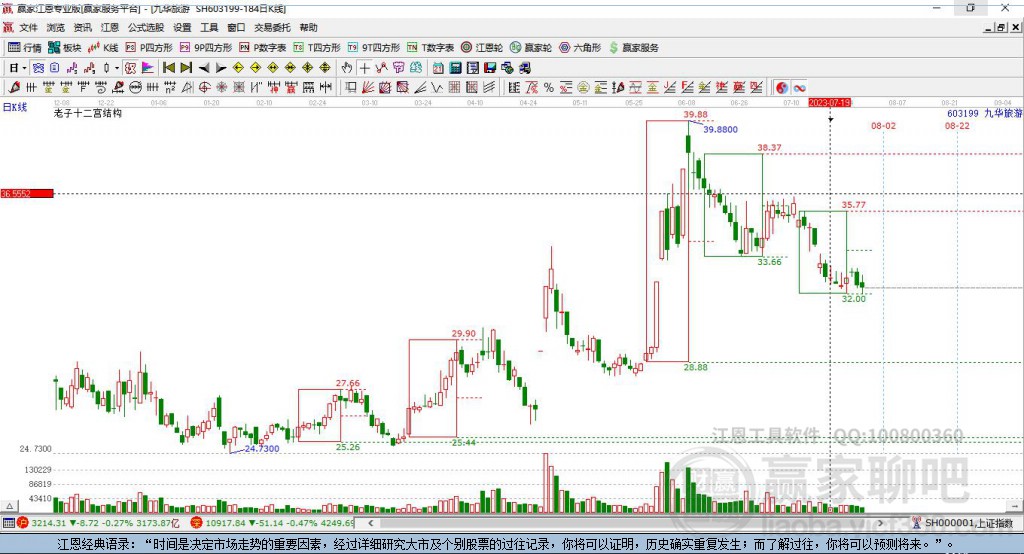Click the save floppy disk icon
Viewport: 1024px width, 554px height.
490,68
